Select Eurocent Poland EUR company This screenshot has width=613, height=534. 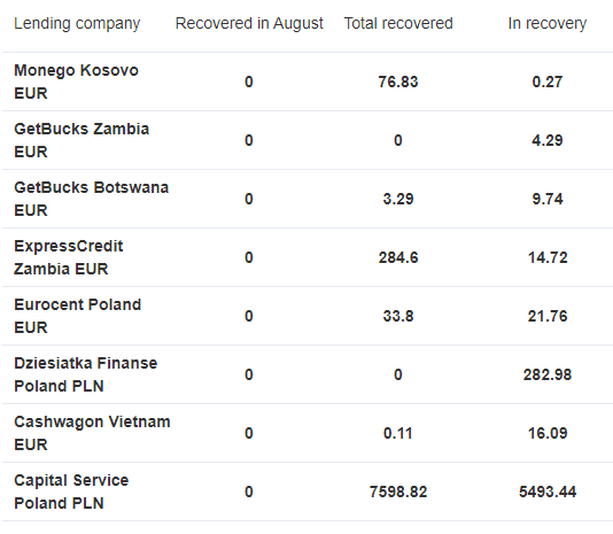(77, 316)
